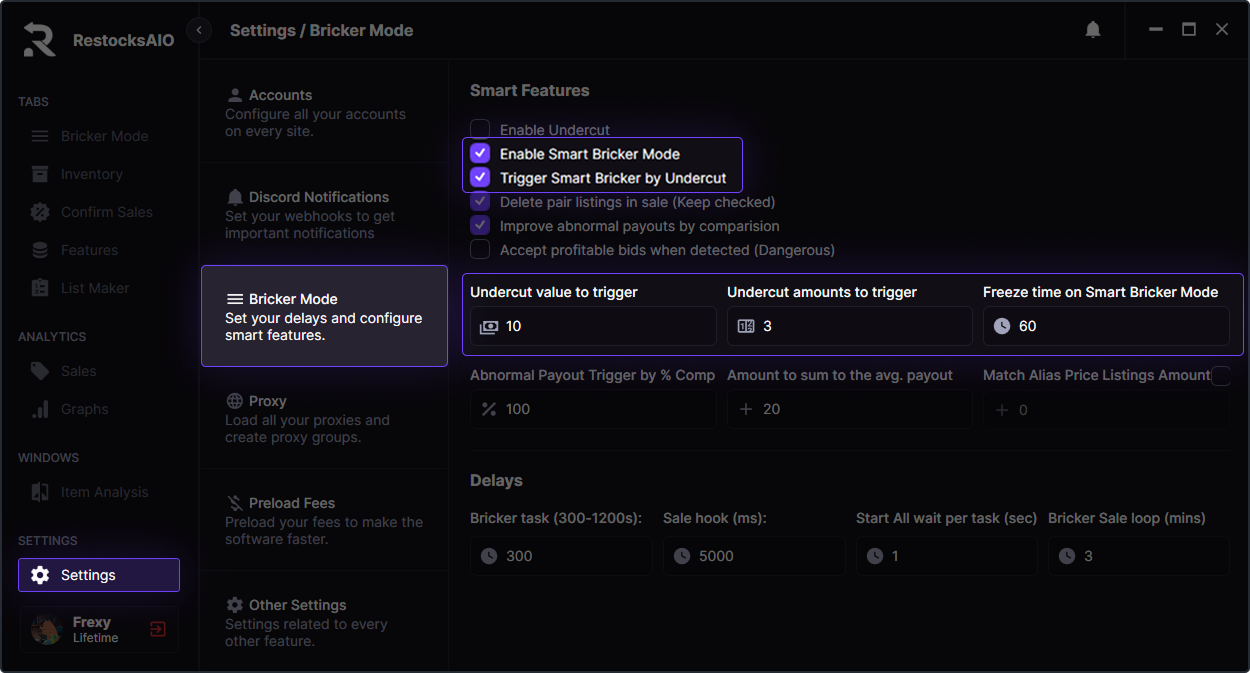Toggle Accept profitable bids when detected
Screen dimensions: 1250x673
pos(480,249)
